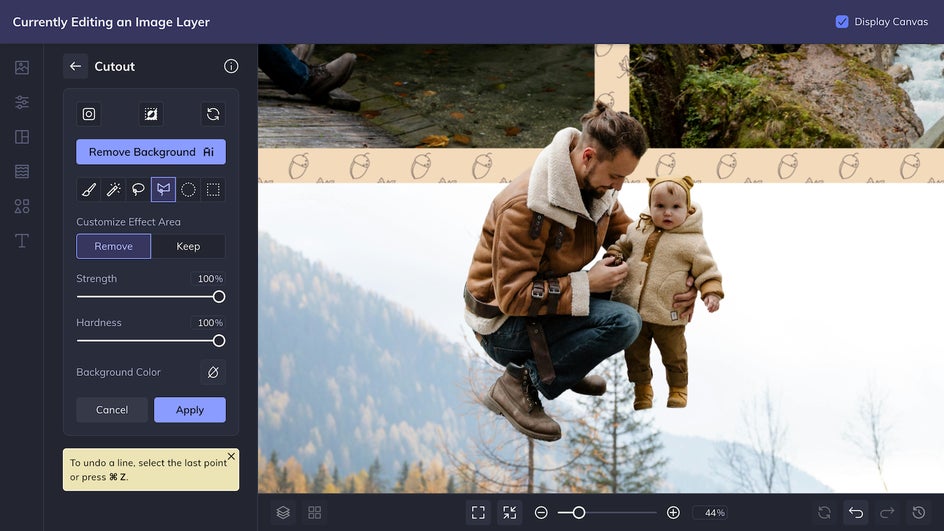944x531 pixels.
Task: Open the Image Manager sidebar icon
Action: pyautogui.click(x=22, y=67)
